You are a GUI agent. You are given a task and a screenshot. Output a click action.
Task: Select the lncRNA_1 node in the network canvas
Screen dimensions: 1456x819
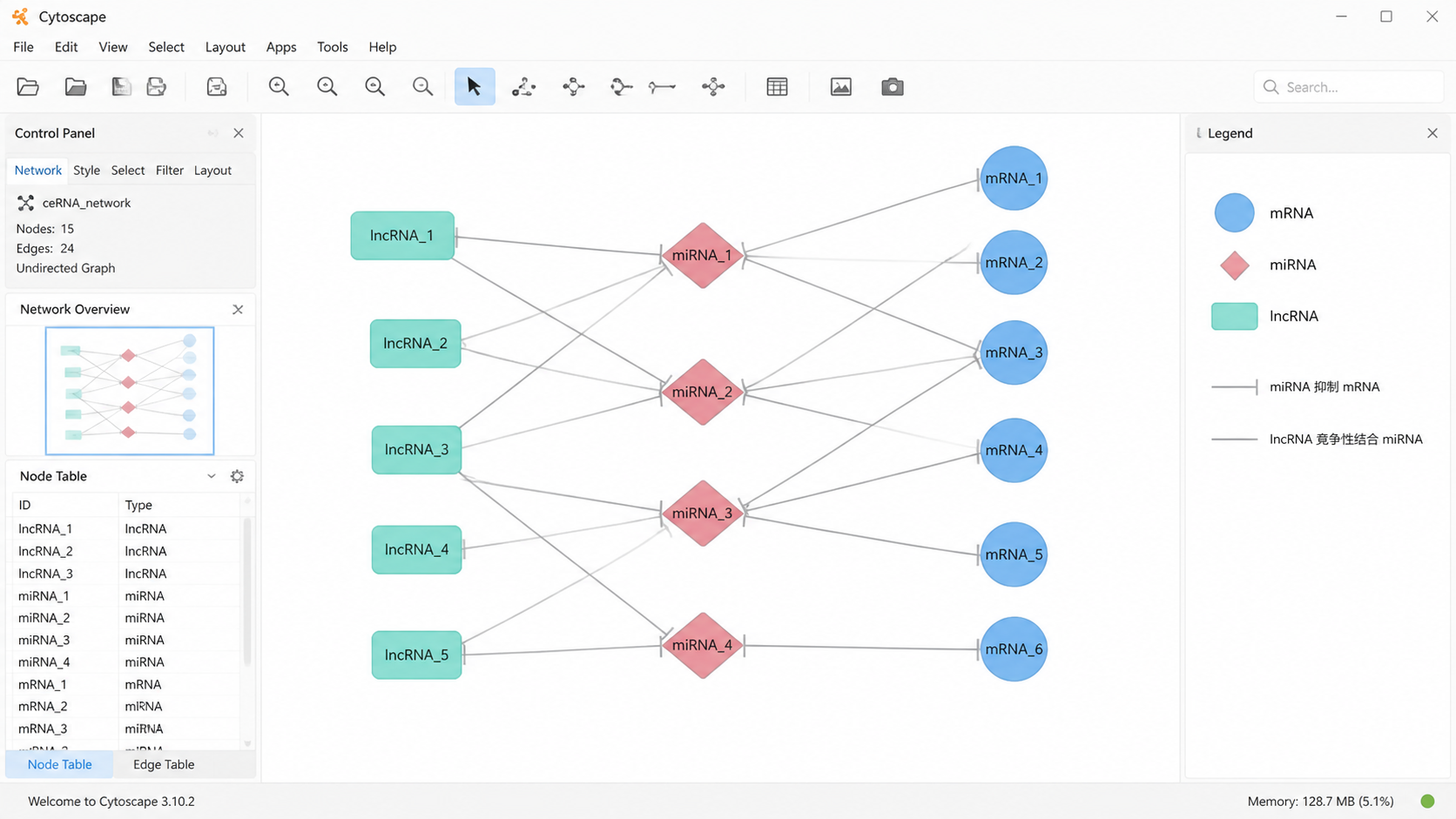tap(402, 236)
